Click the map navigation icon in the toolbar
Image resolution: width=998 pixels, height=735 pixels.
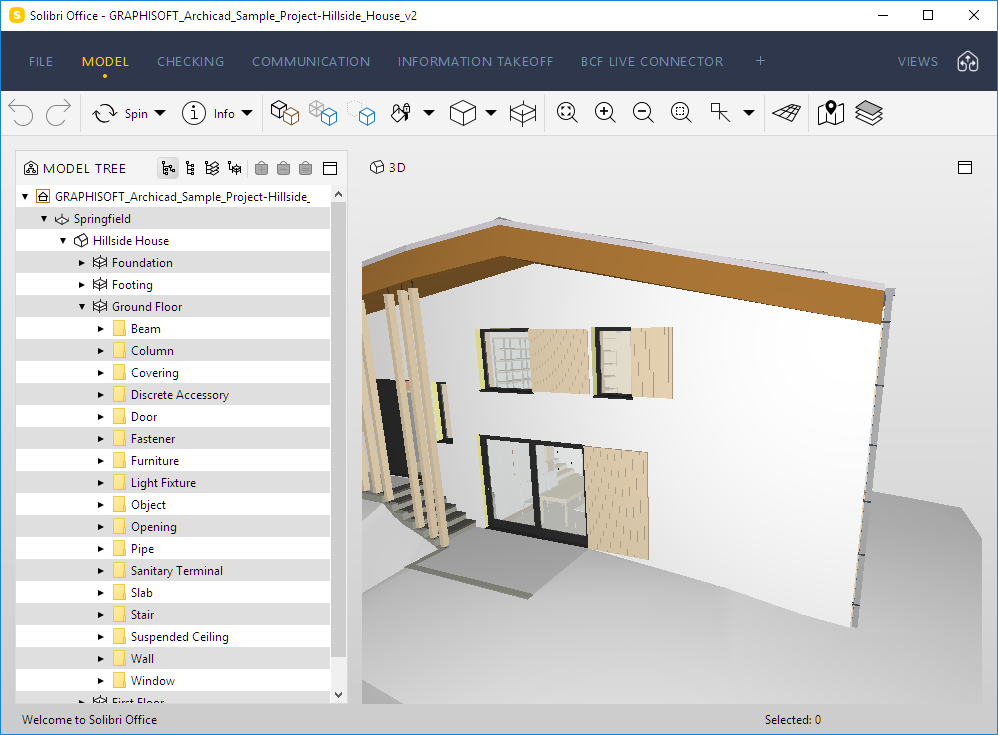[x=829, y=113]
